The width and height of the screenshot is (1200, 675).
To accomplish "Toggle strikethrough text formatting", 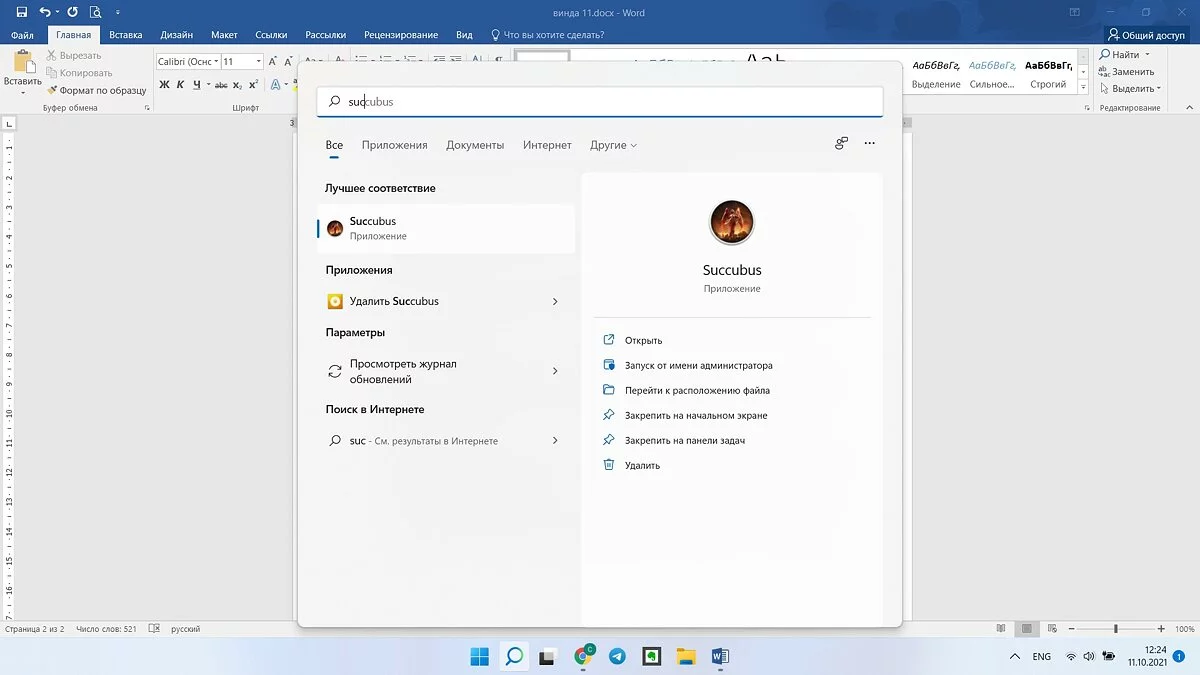I will click(x=219, y=85).
